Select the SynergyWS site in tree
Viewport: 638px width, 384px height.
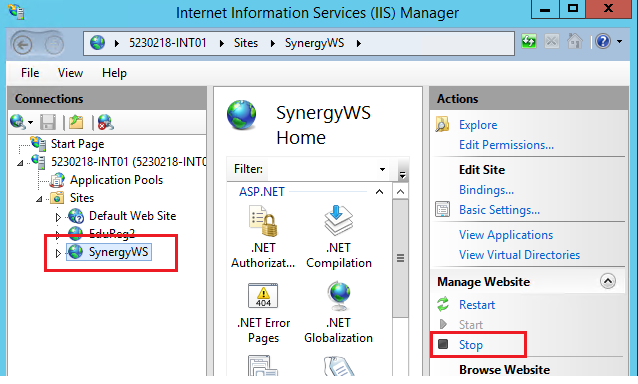[x=118, y=252]
